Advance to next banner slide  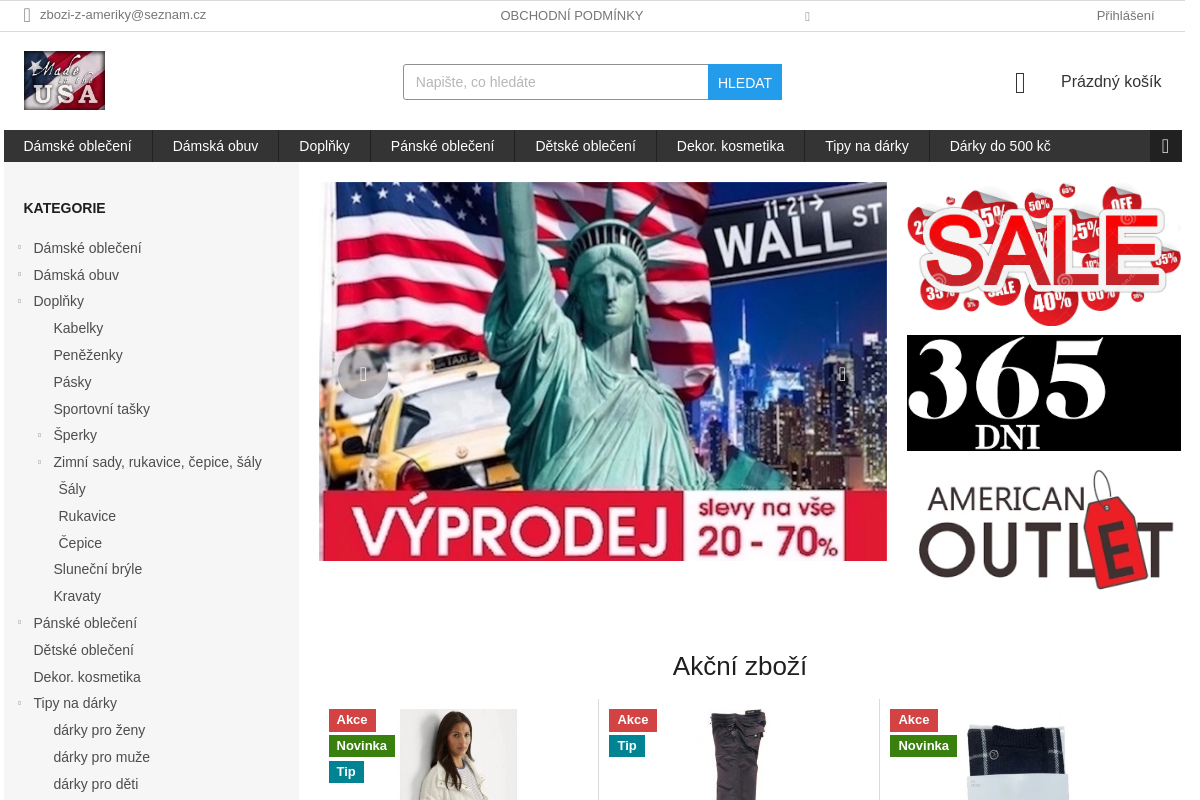click(x=842, y=374)
